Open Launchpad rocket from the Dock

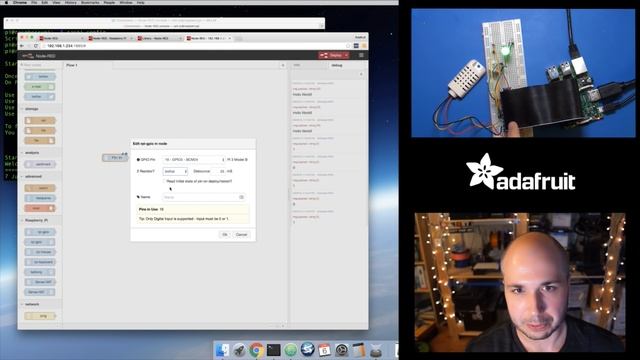(x=240, y=350)
